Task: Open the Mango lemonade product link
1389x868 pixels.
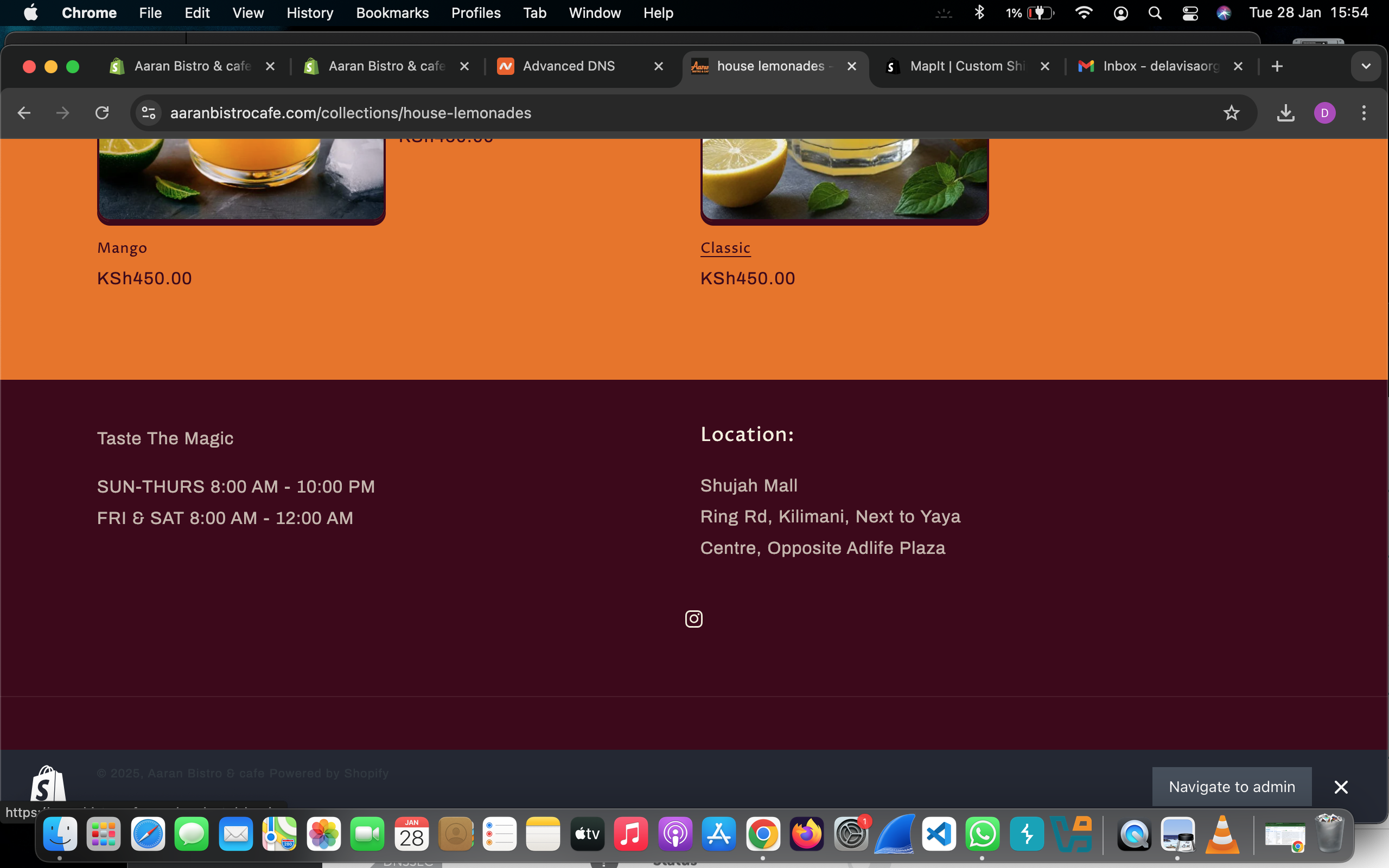Action: [122, 248]
